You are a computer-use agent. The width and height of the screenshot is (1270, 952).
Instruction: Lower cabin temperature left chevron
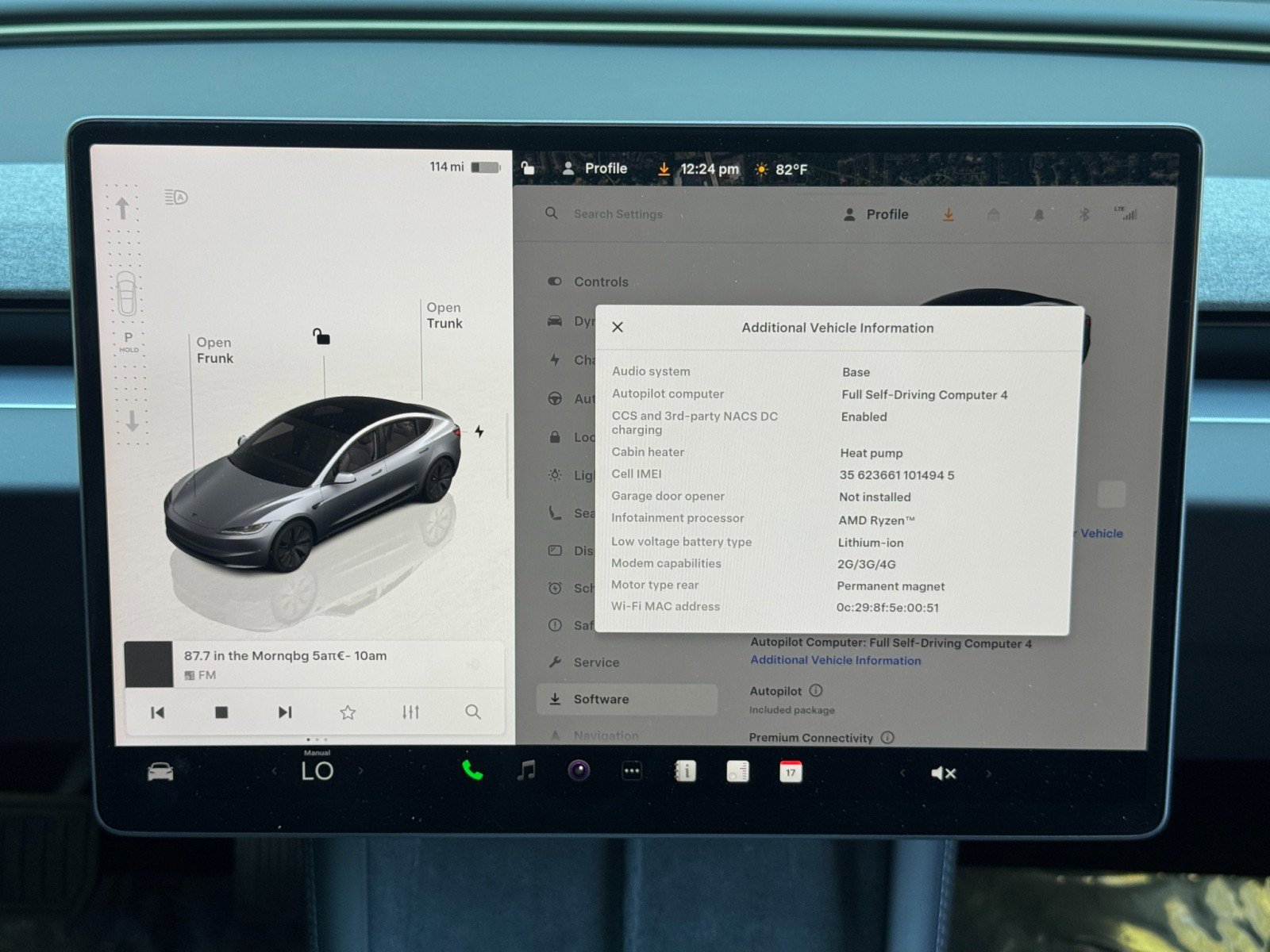(x=275, y=770)
